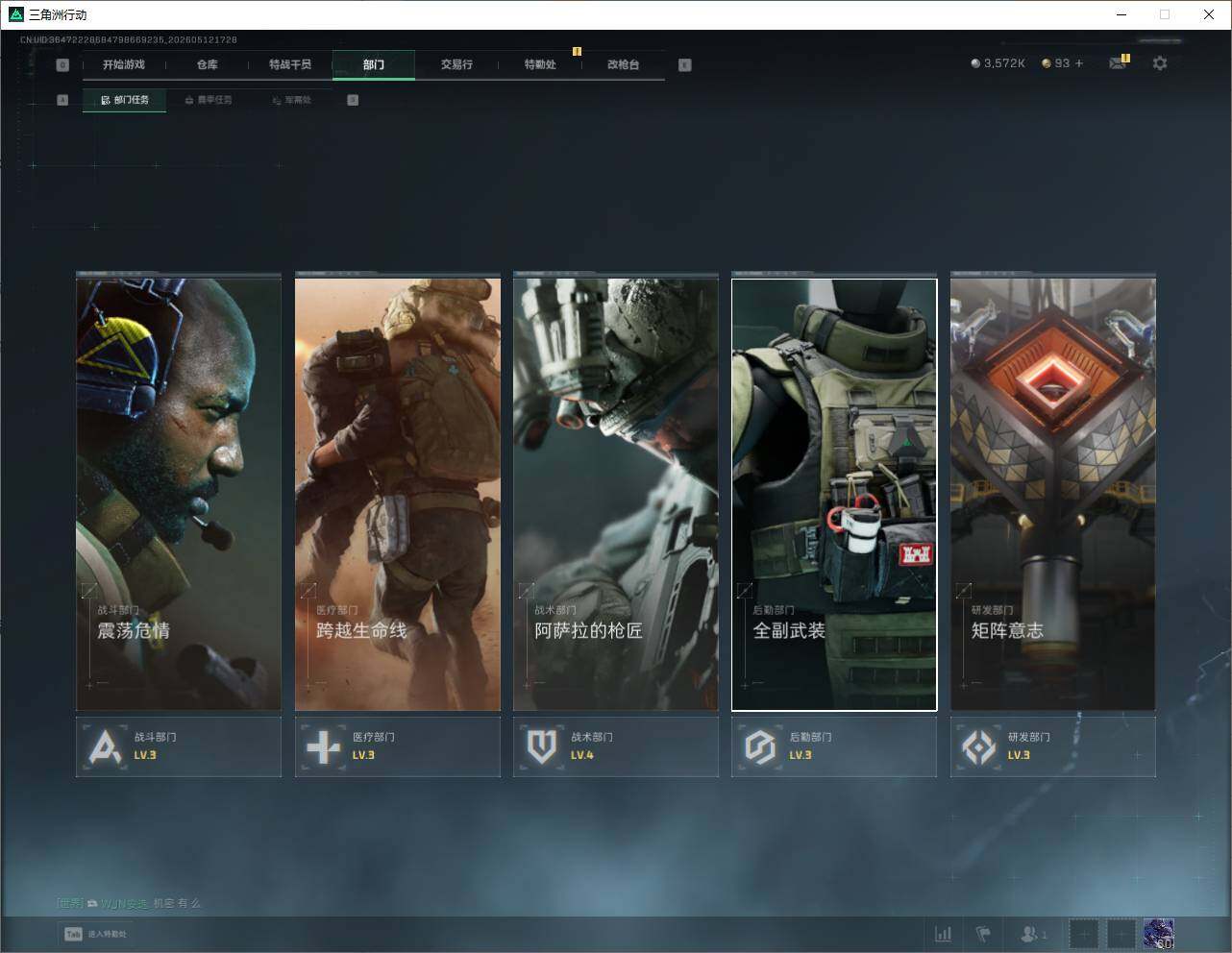Open the third sub-tab after 部门任务
1232x953 pixels.
click(x=292, y=100)
